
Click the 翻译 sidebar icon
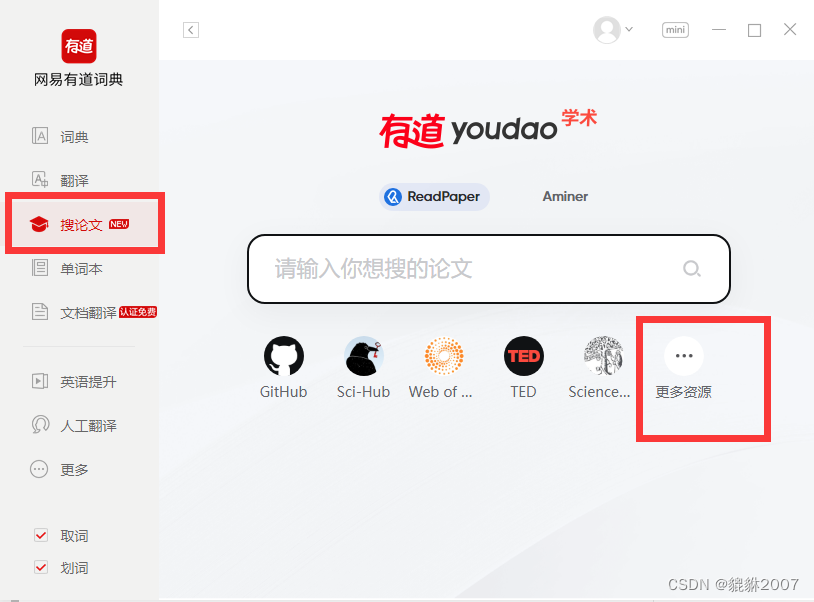pos(40,180)
